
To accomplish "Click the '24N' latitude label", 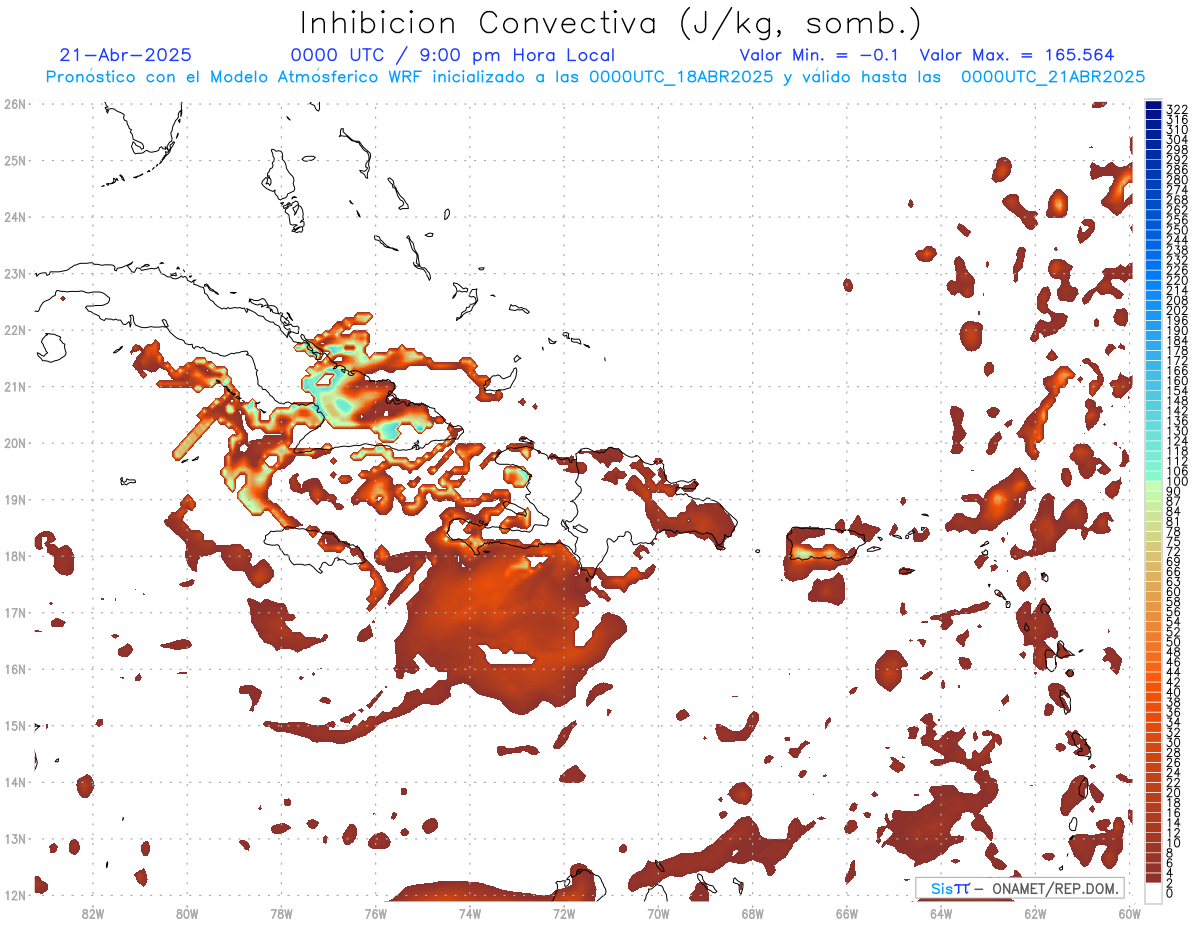I will (x=14, y=217).
